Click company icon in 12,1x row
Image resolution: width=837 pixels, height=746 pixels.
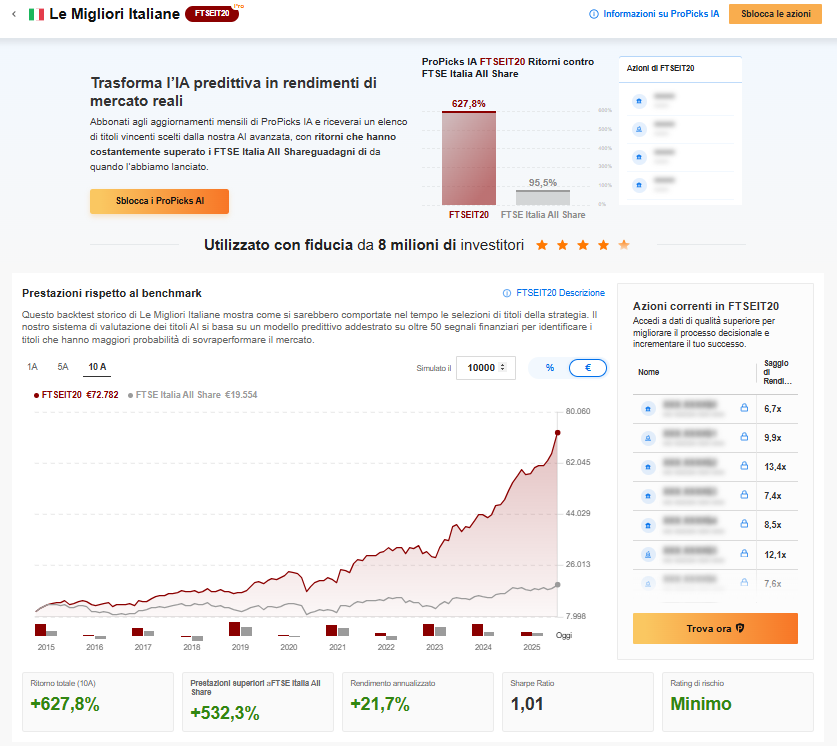[648, 555]
